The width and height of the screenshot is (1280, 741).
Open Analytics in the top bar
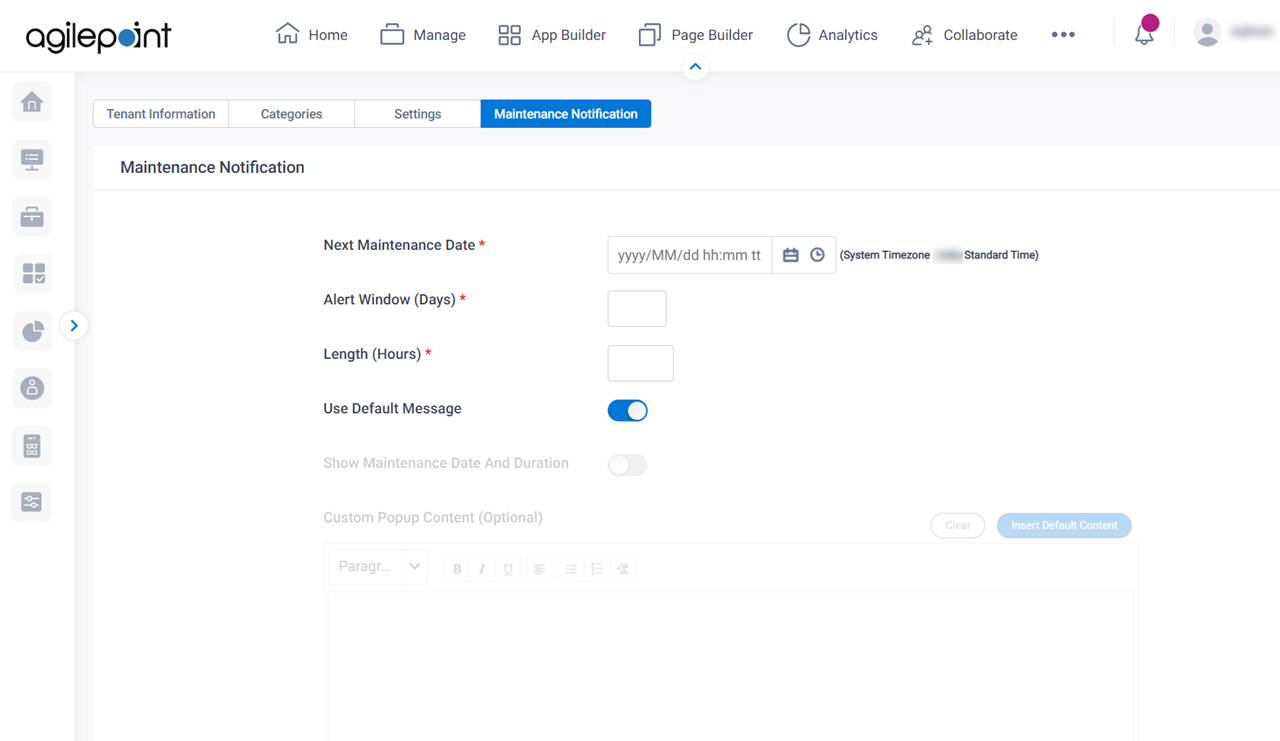(832, 35)
